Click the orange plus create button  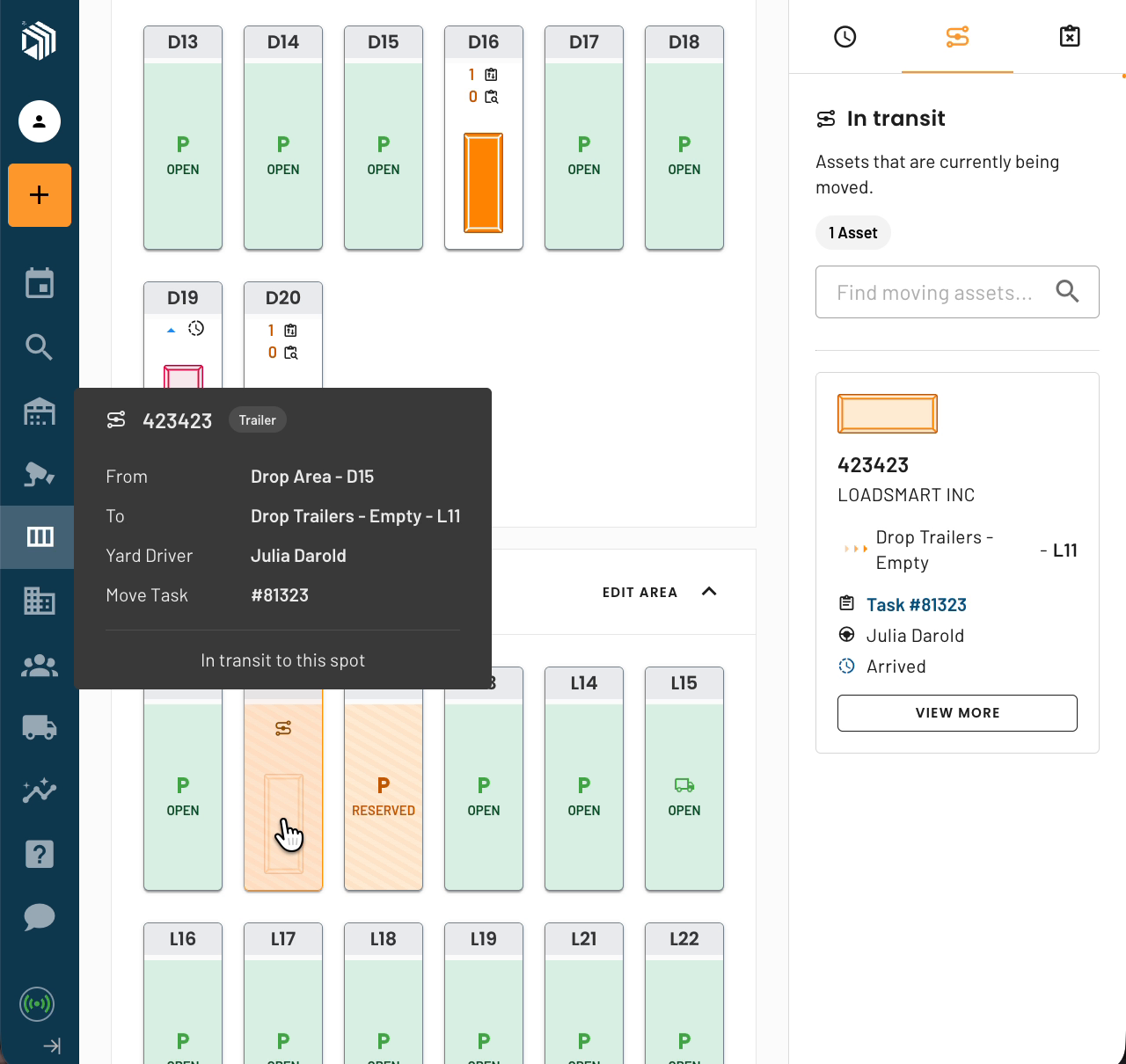(x=40, y=195)
